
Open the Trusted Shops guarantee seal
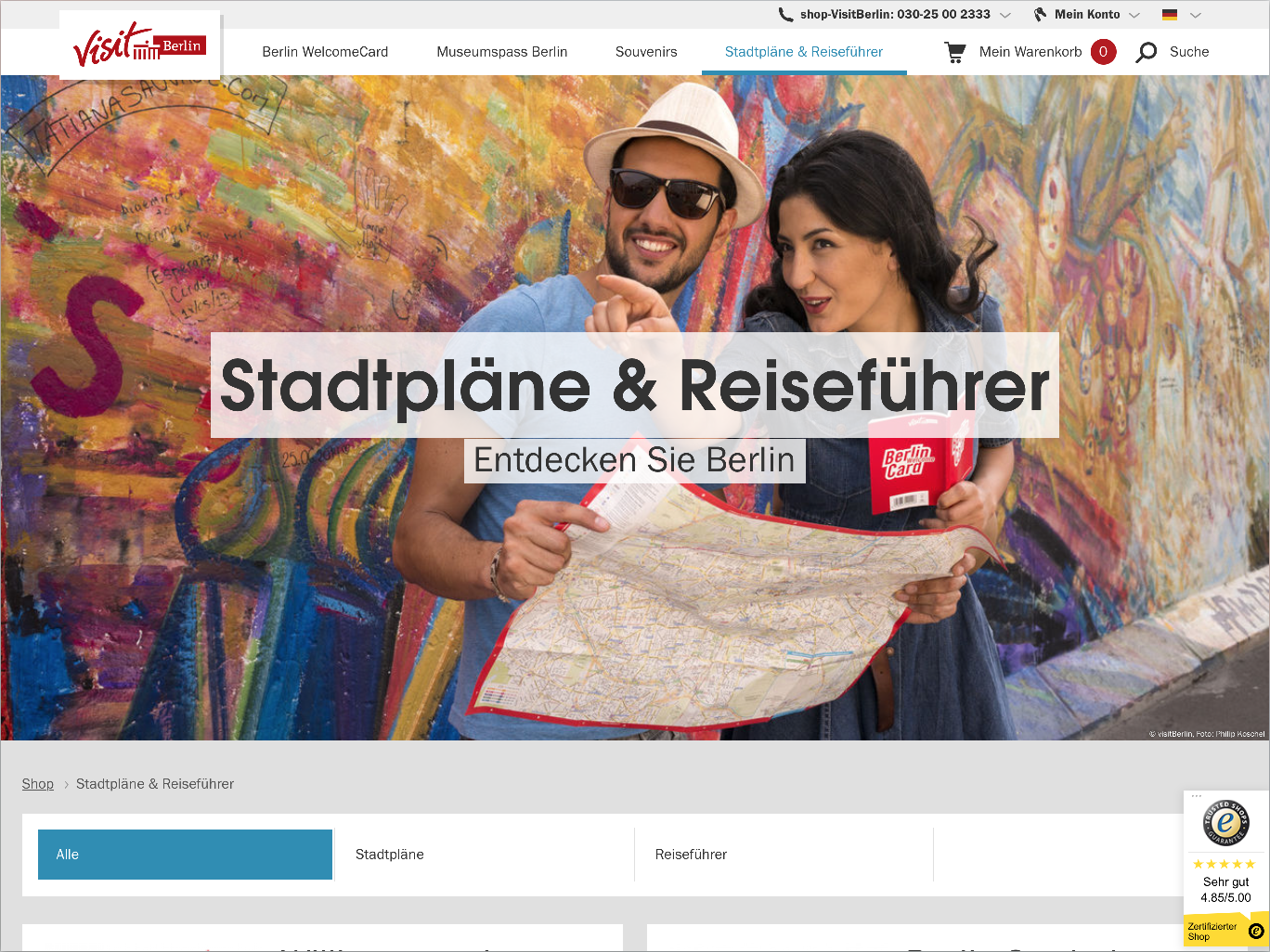[1225, 822]
